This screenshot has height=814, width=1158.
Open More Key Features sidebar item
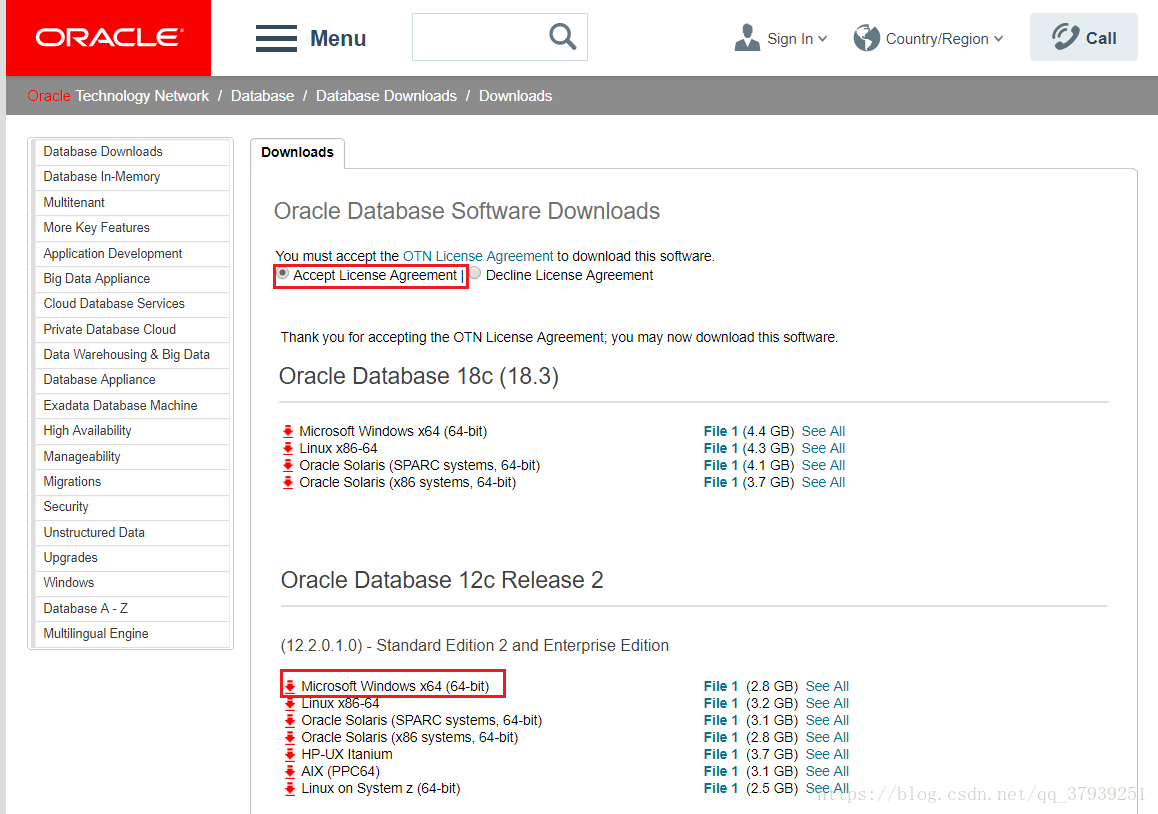(x=131, y=228)
